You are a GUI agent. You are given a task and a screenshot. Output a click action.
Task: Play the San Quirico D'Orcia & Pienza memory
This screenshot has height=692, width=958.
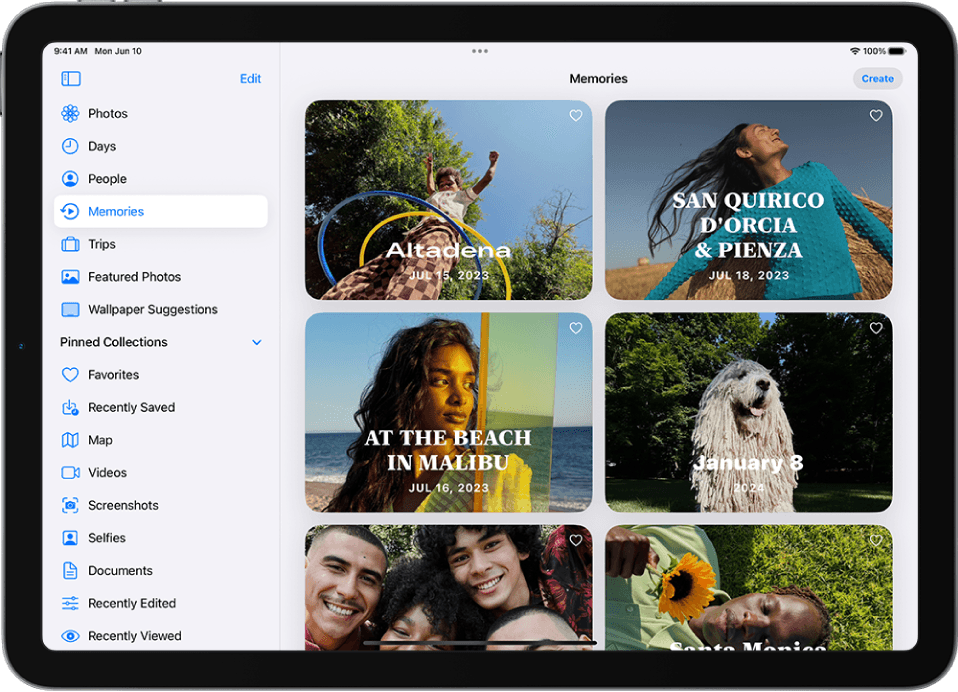[x=748, y=200]
